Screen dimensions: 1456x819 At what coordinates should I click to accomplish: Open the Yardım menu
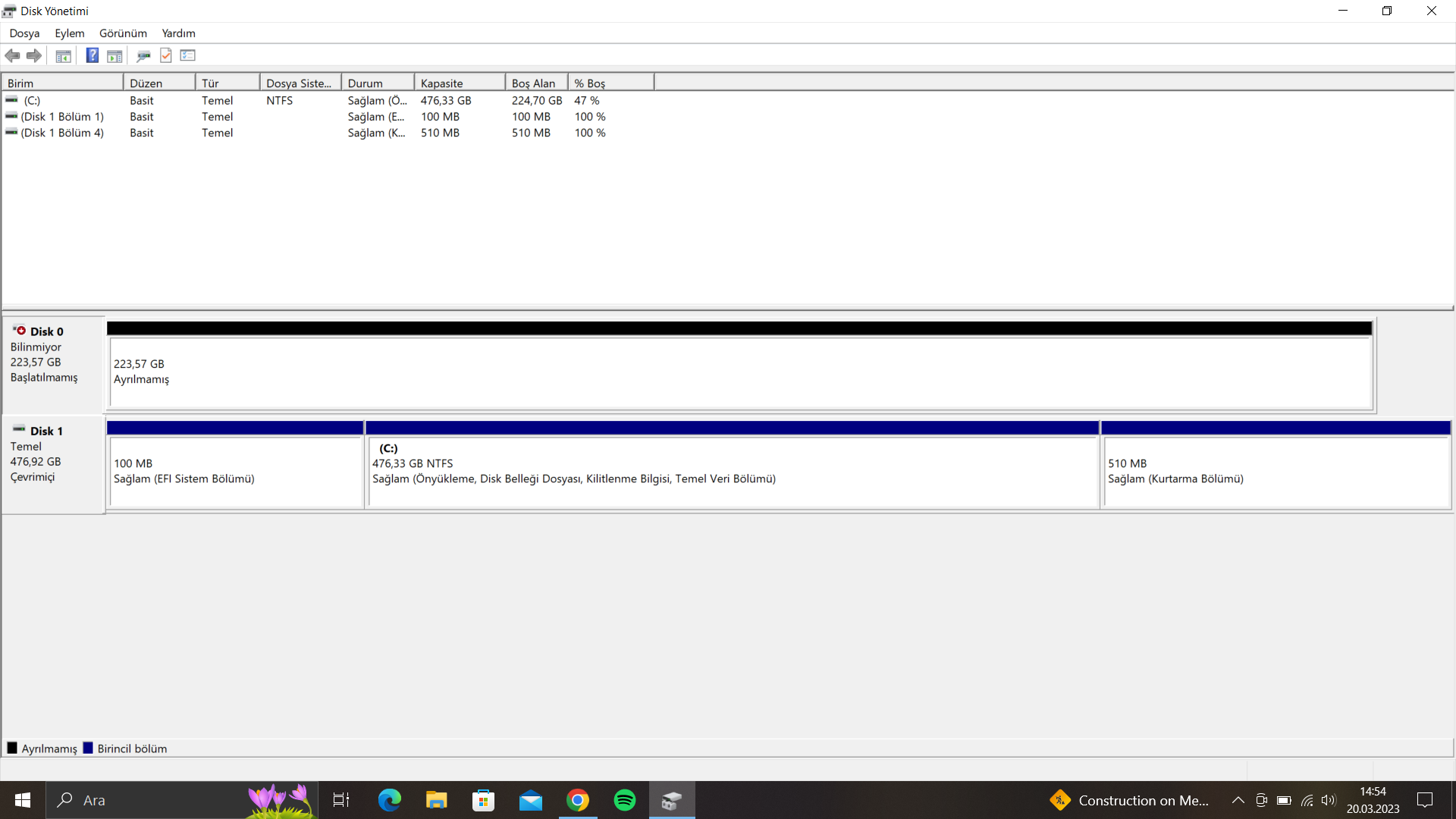[x=178, y=33]
